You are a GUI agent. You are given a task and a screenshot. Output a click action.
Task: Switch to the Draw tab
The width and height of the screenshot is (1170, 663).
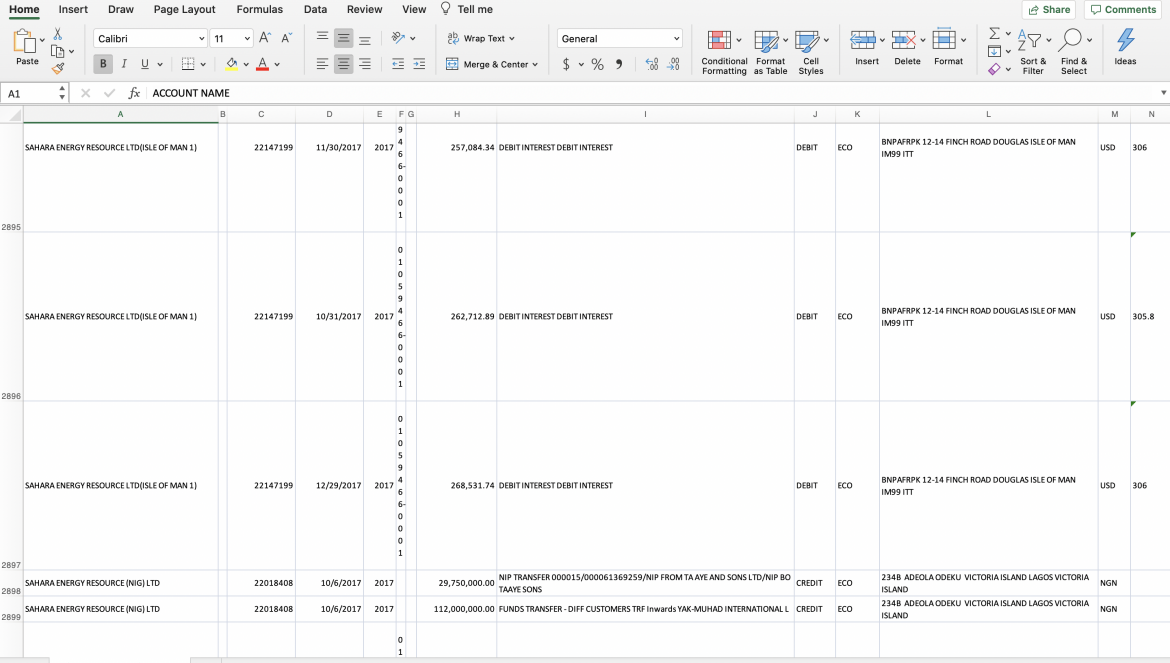[121, 10]
